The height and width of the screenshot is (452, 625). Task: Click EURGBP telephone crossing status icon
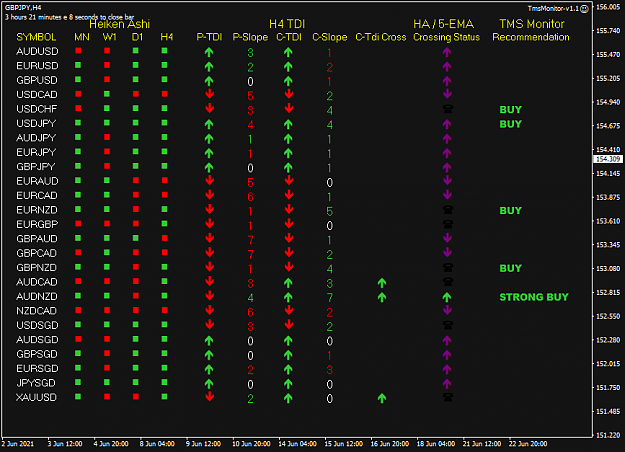(x=448, y=224)
